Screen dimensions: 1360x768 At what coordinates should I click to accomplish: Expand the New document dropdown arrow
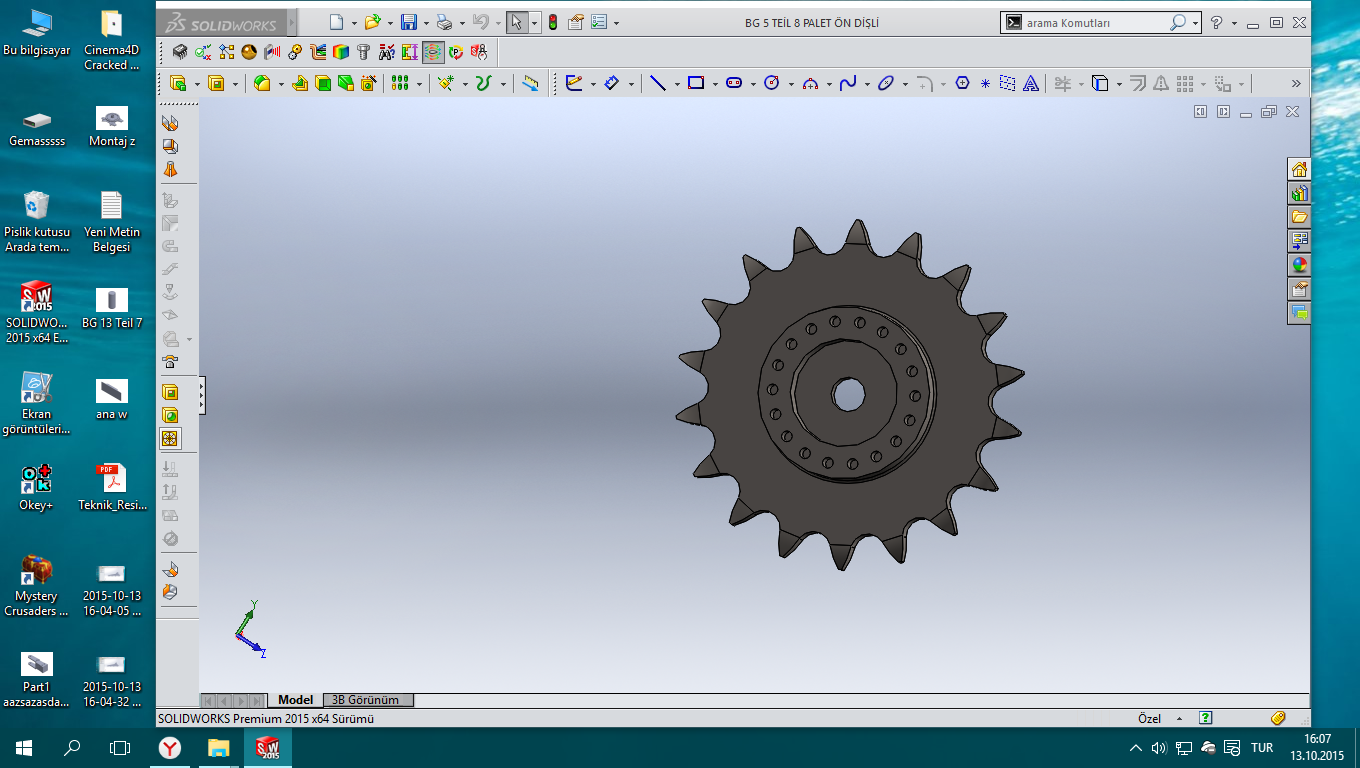click(353, 23)
